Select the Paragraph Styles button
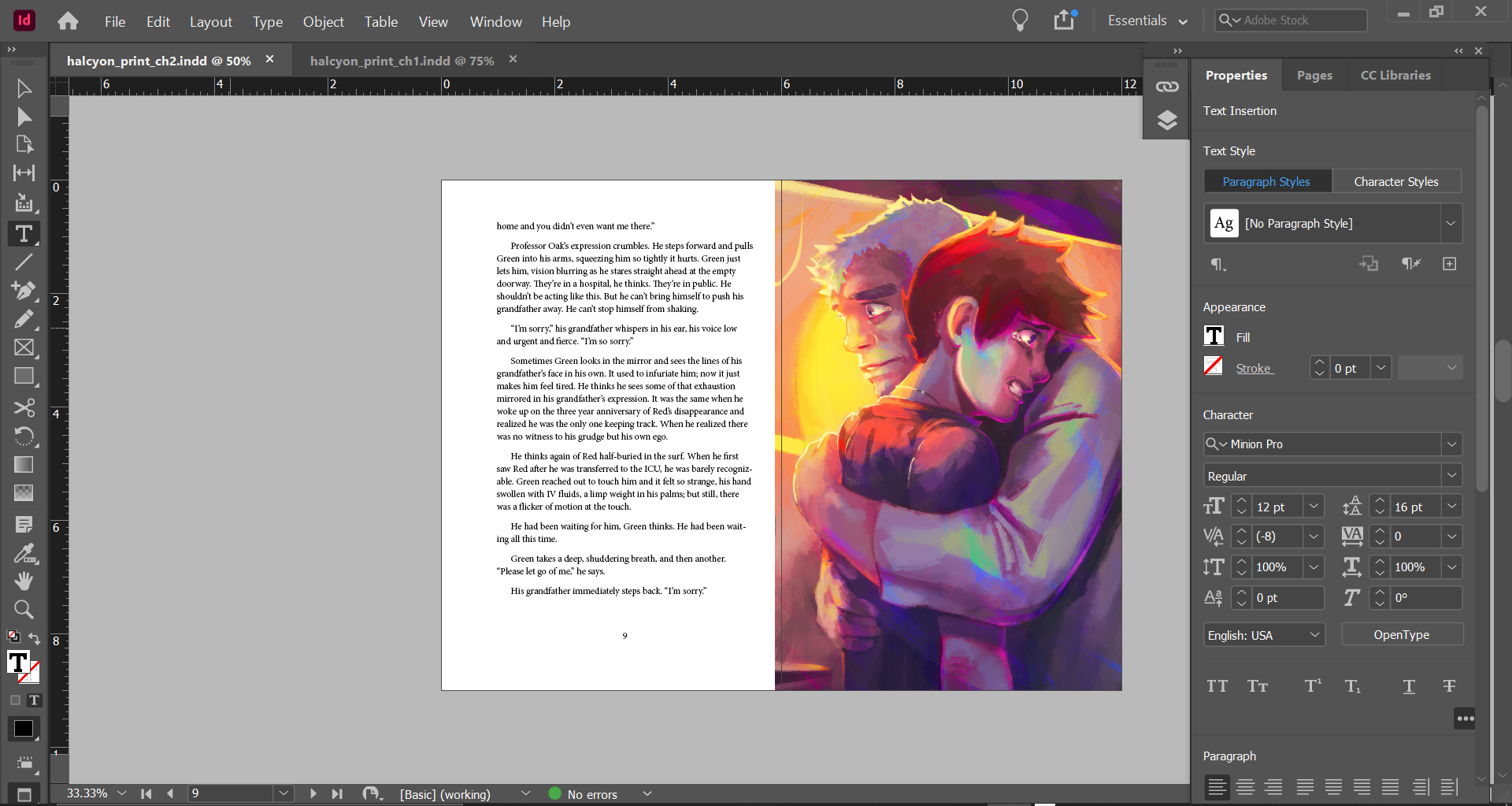Screen dimensions: 1512x806 point(1266,181)
